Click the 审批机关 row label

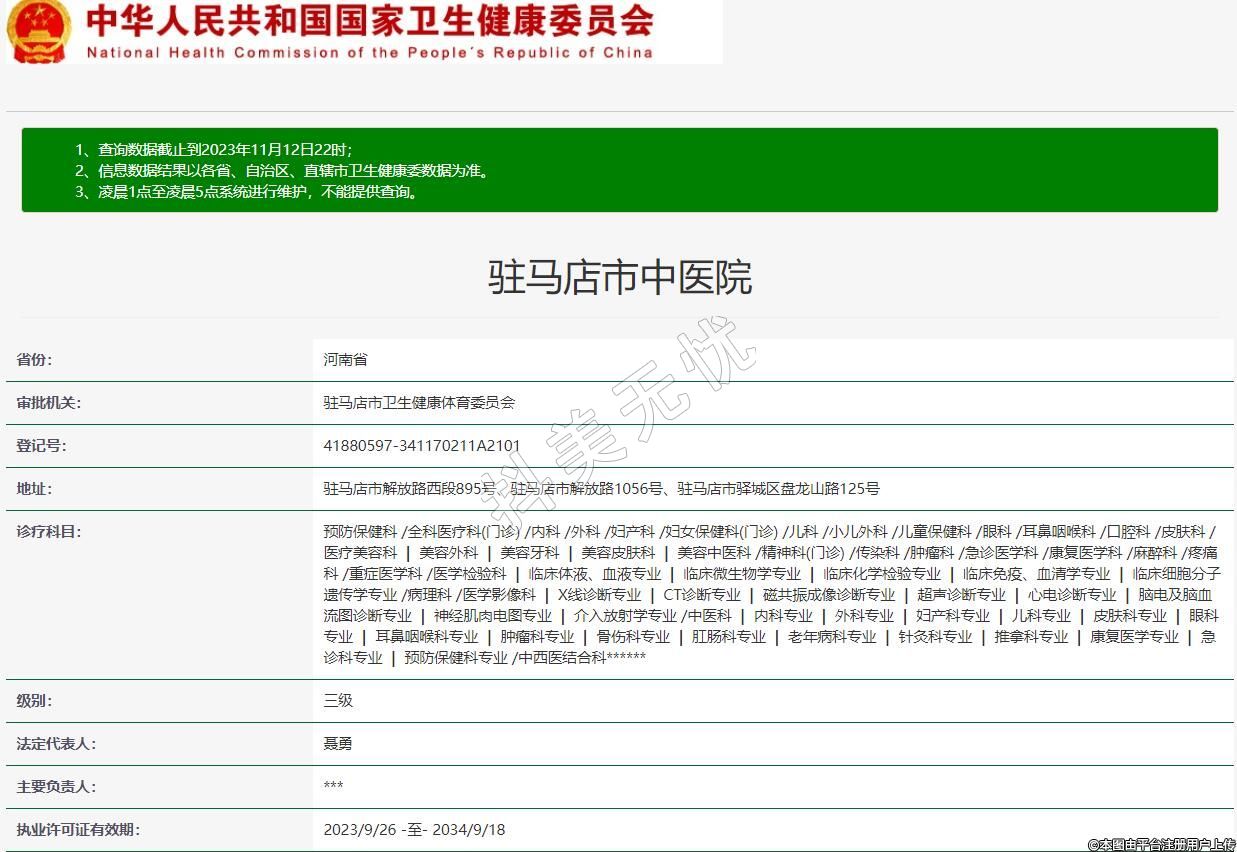[x=48, y=403]
